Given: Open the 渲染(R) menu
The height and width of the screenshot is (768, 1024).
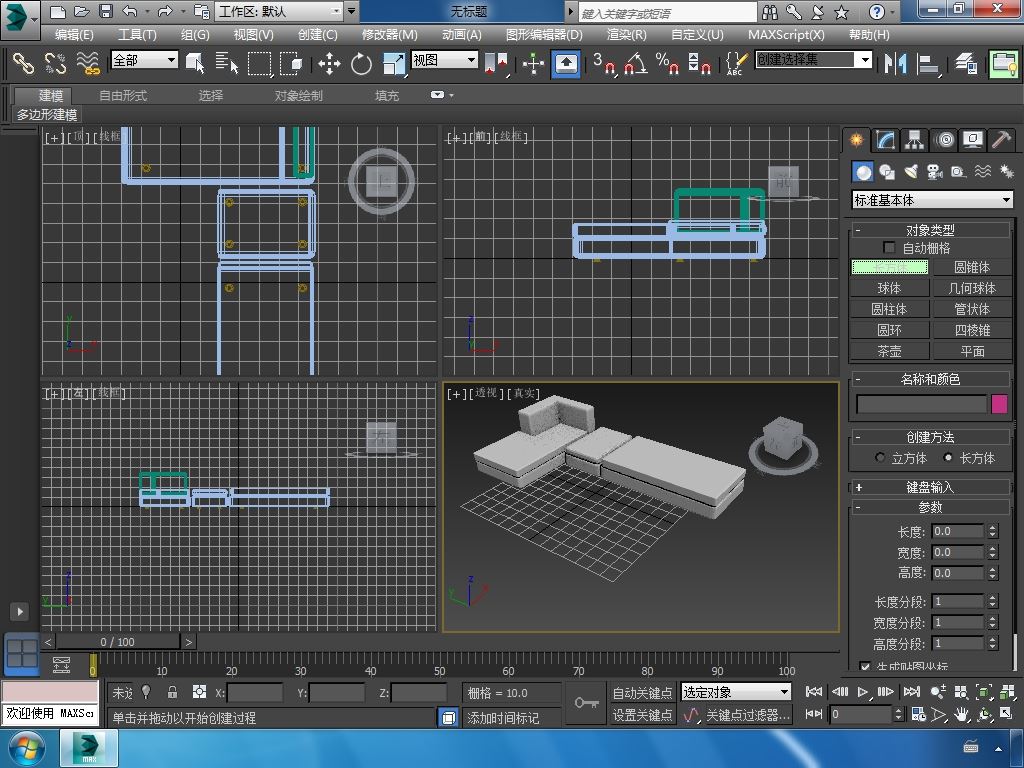Looking at the screenshot, I should (x=626, y=34).
